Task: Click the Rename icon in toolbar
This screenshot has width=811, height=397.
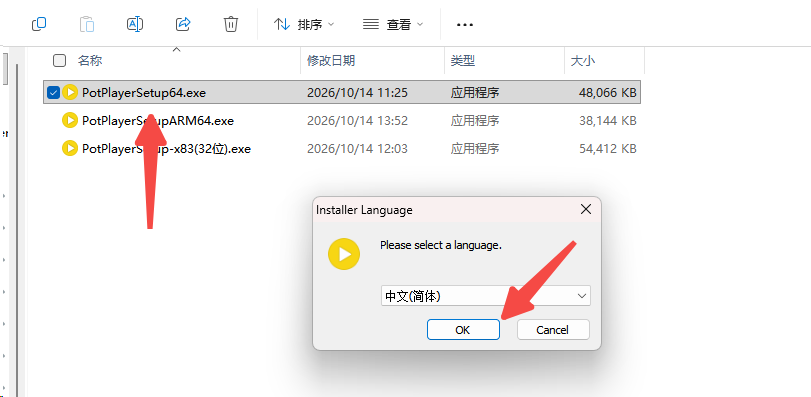Action: point(134,24)
